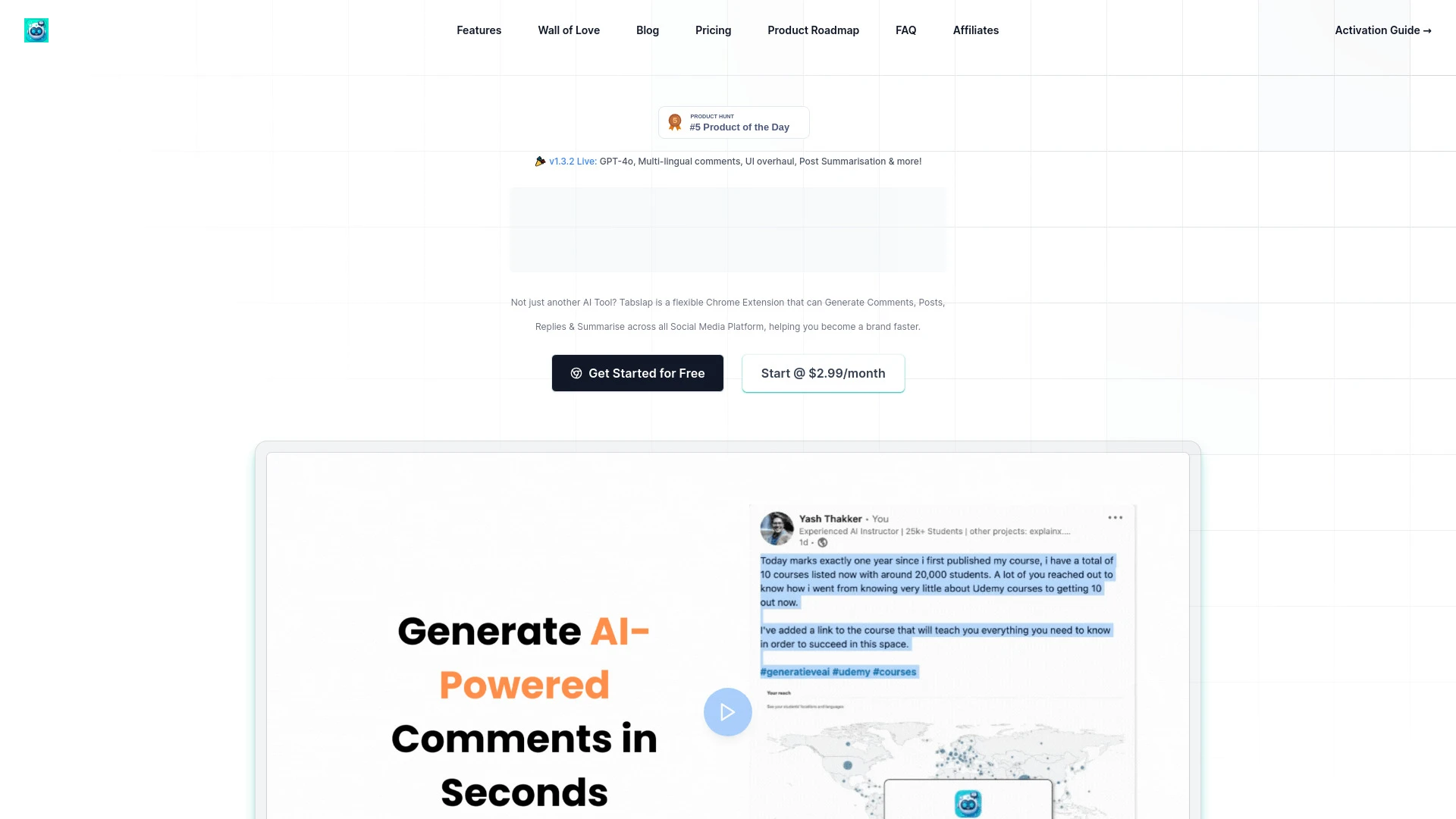Click the Blog navigation tab
This screenshot has width=1456, height=819.
click(x=647, y=30)
